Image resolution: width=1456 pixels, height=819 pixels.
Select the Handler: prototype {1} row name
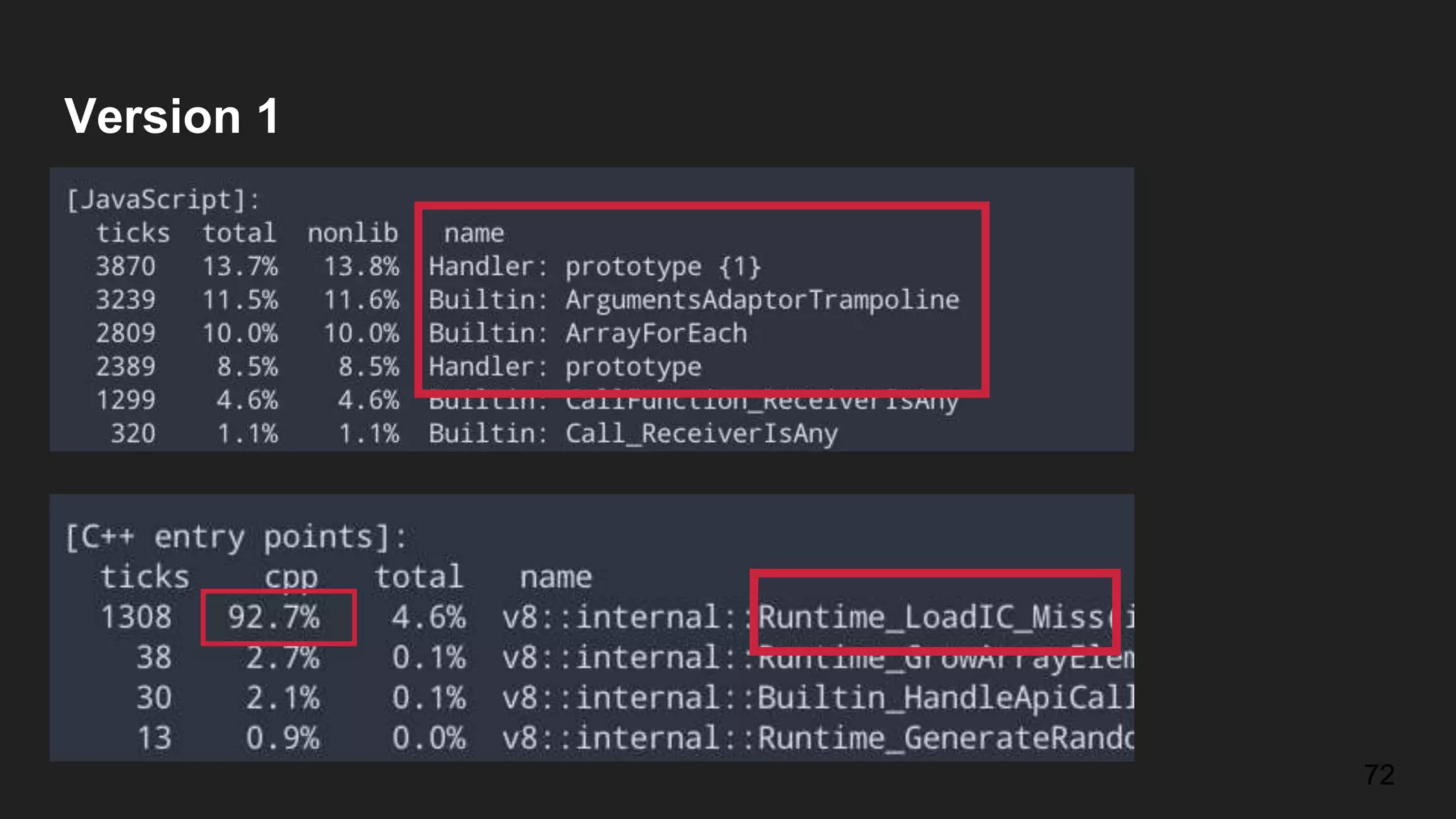(x=594, y=267)
